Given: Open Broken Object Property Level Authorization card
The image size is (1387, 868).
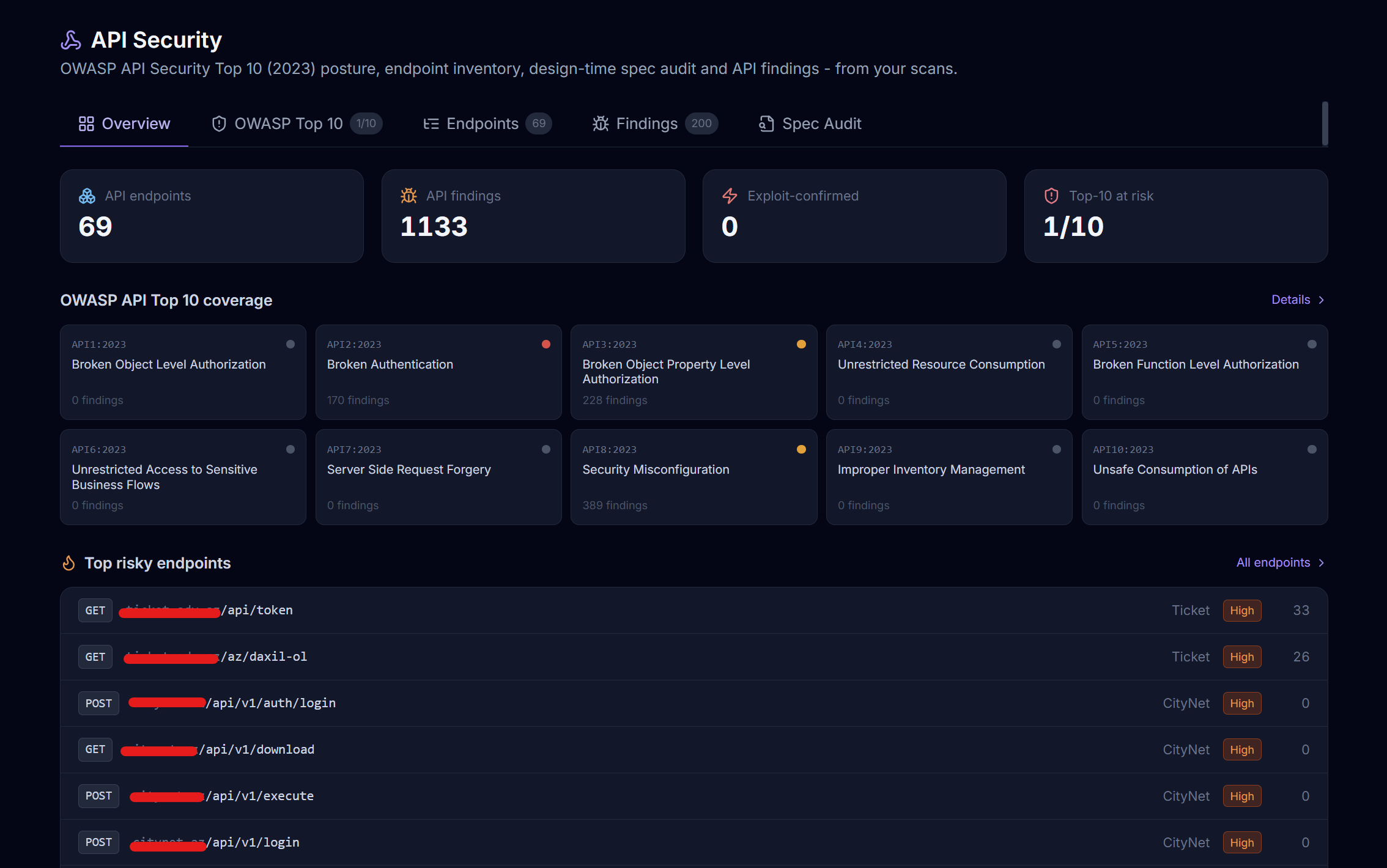Looking at the screenshot, I should tap(693, 372).
